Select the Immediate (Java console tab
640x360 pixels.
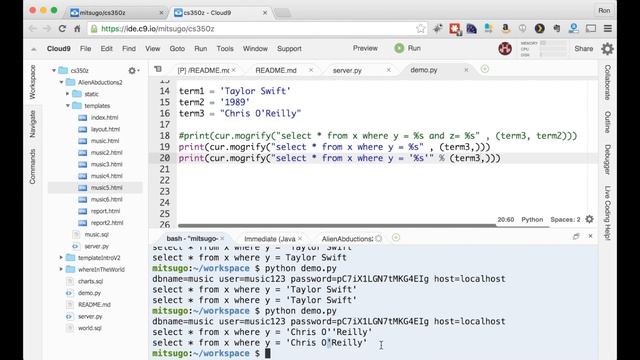tap(269, 239)
